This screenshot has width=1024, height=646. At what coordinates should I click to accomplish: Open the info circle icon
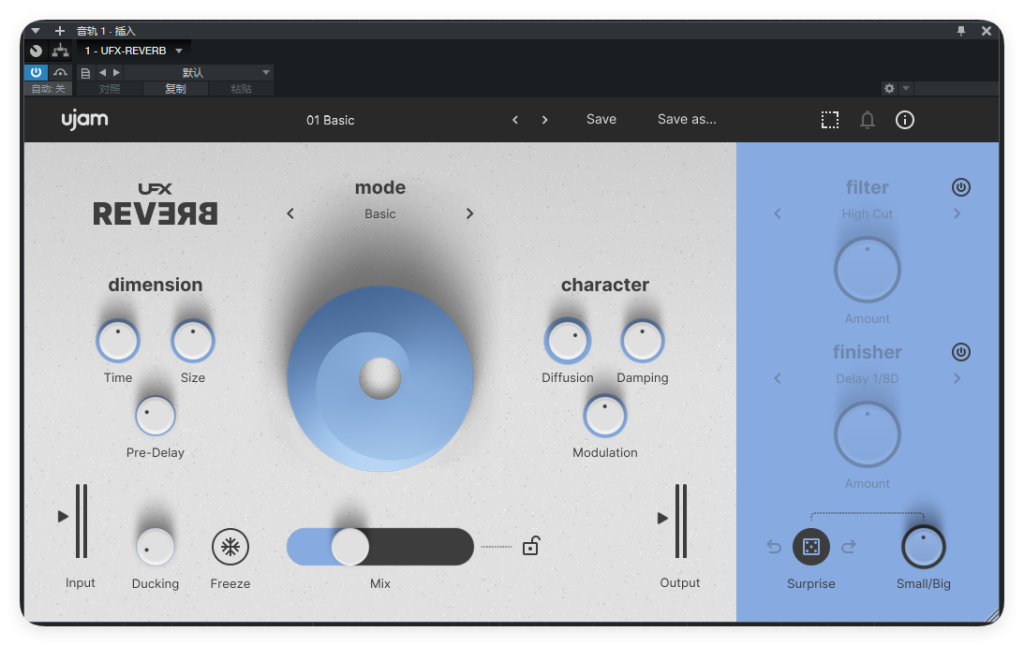point(904,120)
